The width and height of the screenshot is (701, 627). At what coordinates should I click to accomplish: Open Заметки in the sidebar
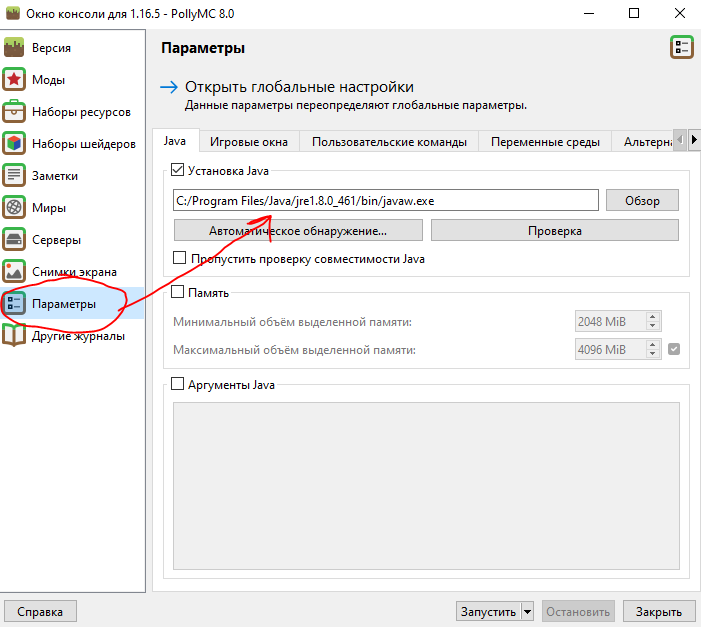coord(55,176)
